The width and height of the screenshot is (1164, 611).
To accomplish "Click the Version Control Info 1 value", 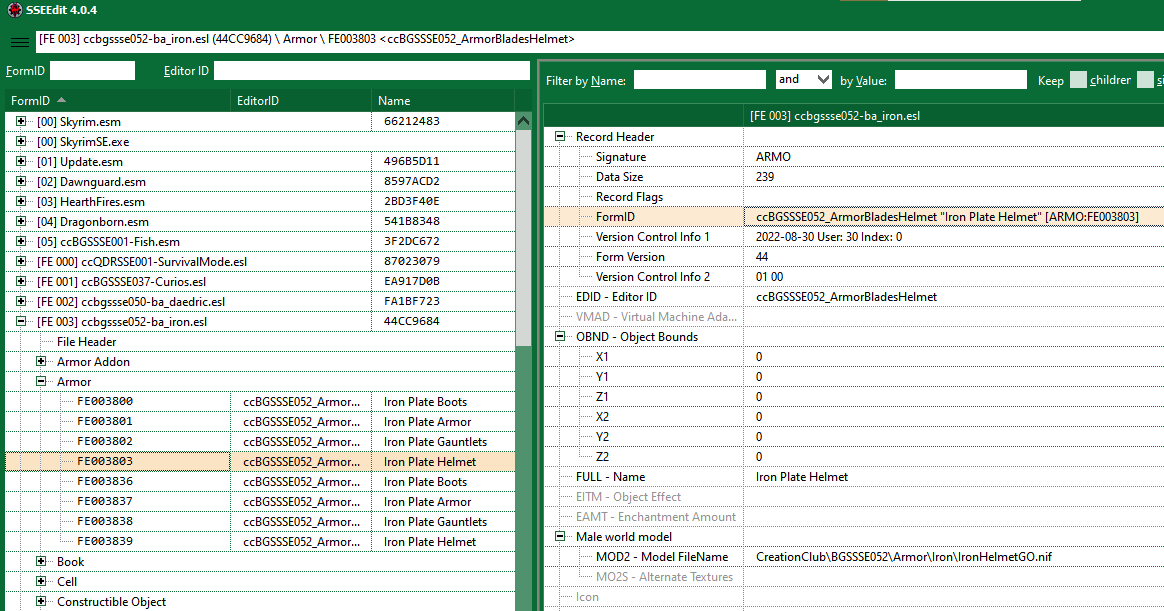I will tap(829, 237).
